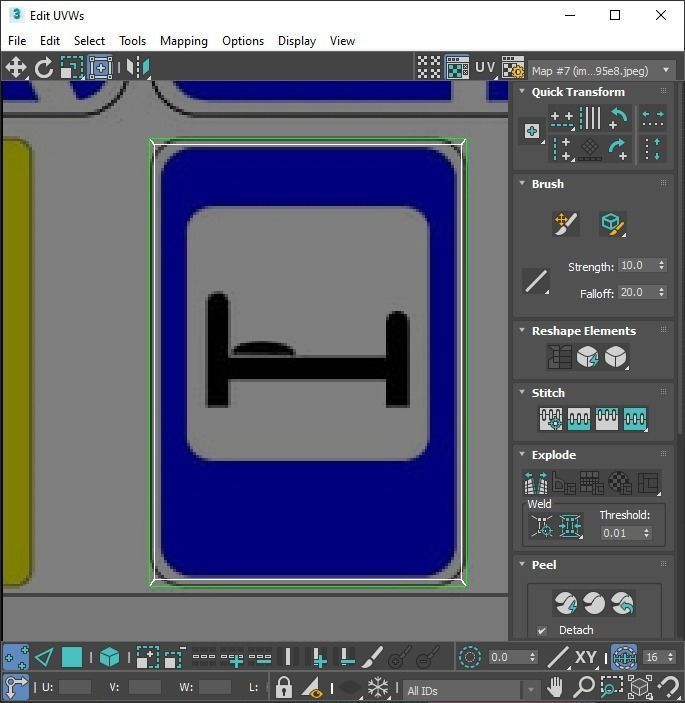Click Stitch To Average icon
The width and height of the screenshot is (685, 703).
pyautogui.click(x=579, y=419)
